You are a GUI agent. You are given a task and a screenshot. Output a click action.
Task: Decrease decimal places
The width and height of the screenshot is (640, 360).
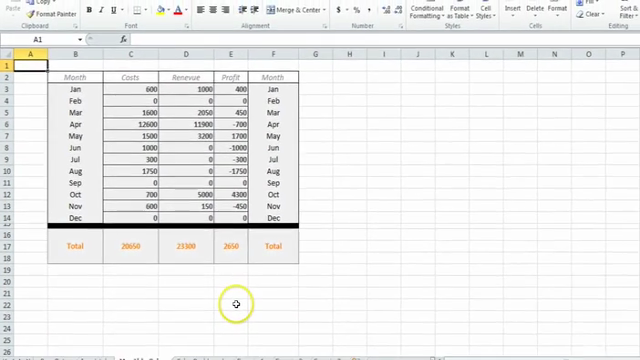[x=398, y=10]
